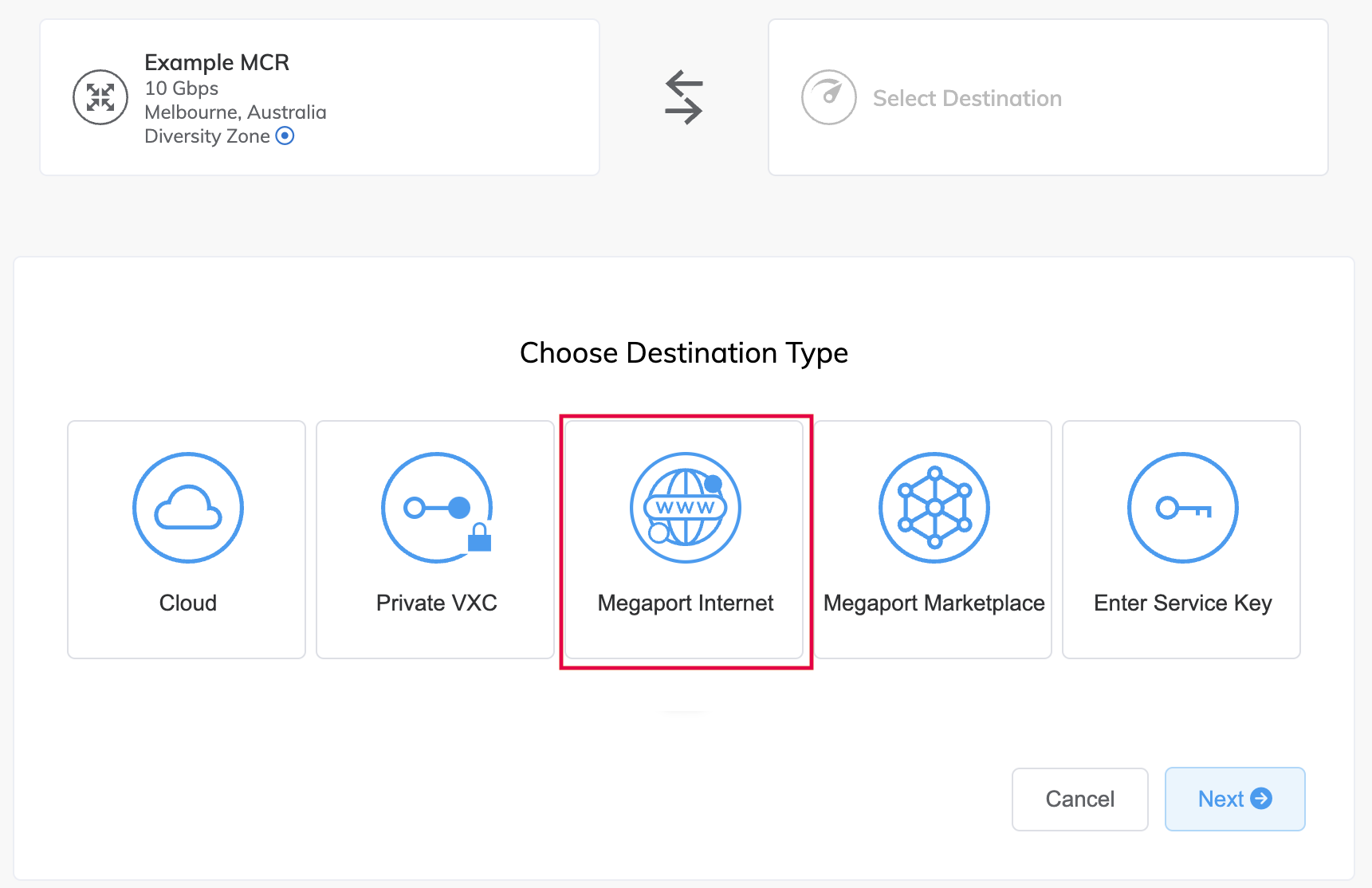
Task: Cancel the destination selection
Action: click(1079, 799)
